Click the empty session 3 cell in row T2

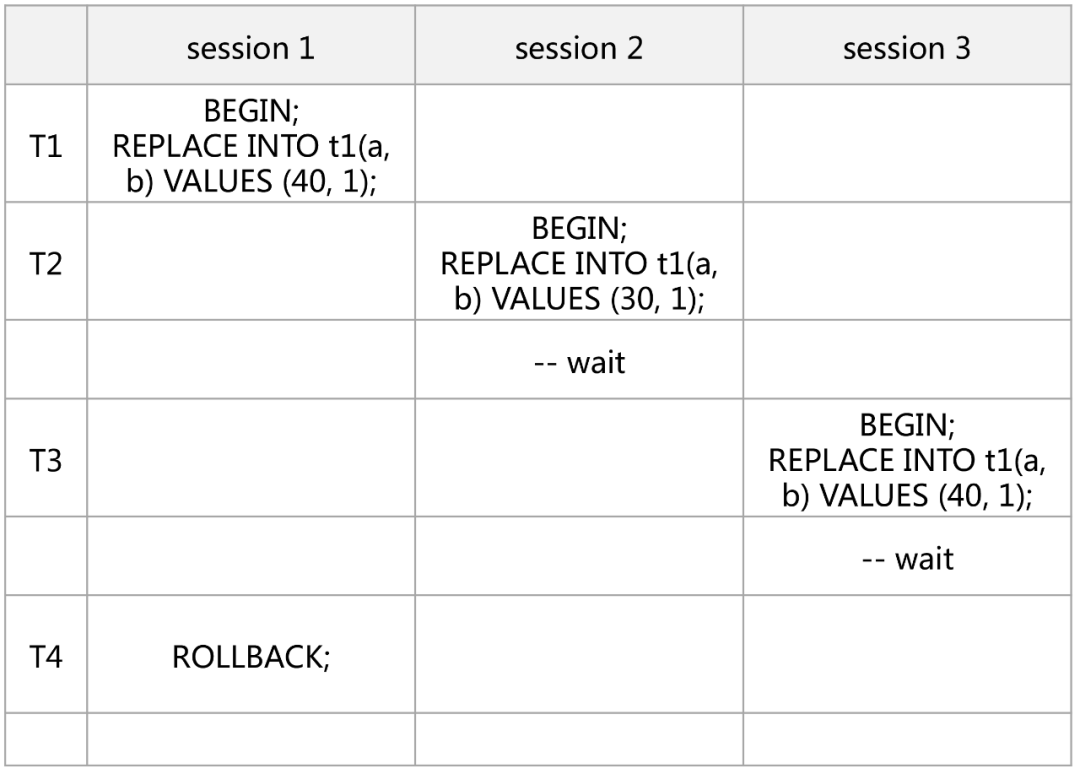click(x=906, y=261)
